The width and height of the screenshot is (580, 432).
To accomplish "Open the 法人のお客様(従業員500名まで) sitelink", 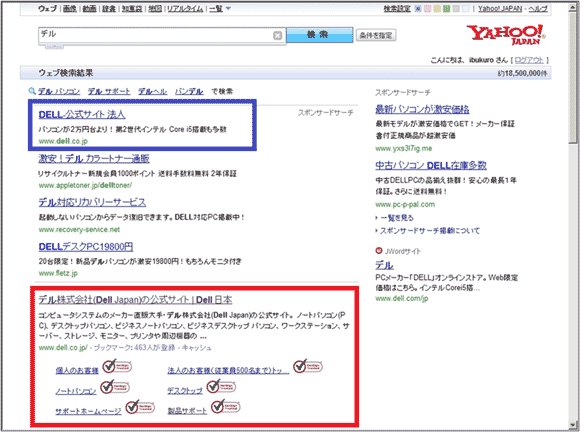I will [x=228, y=370].
